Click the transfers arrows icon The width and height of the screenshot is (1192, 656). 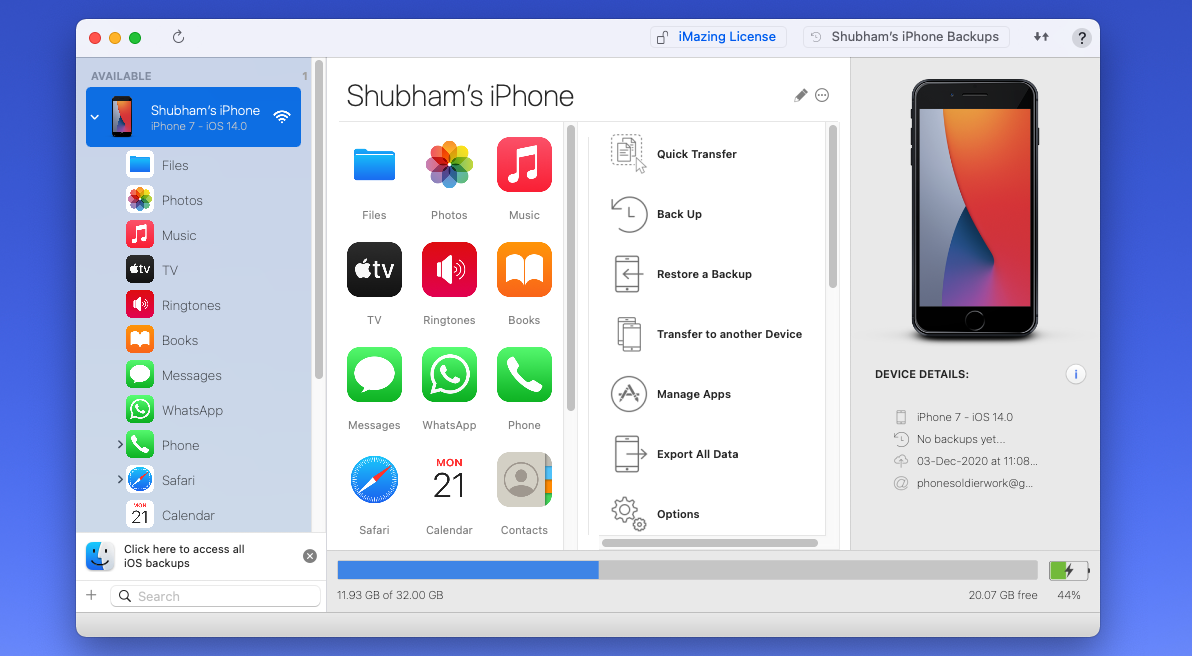click(1041, 36)
